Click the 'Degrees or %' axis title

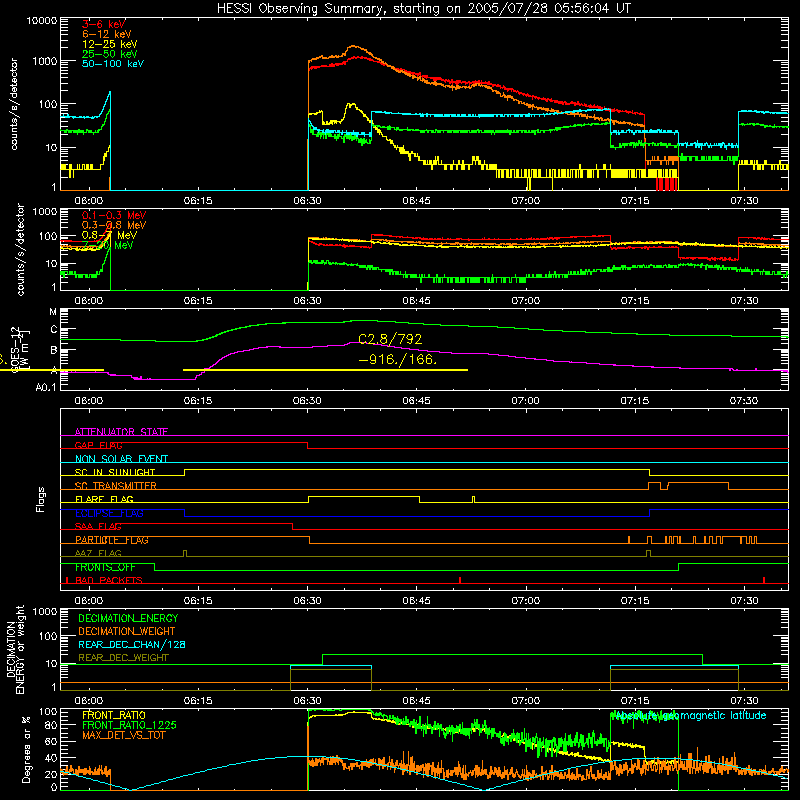pyautogui.click(x=26, y=750)
